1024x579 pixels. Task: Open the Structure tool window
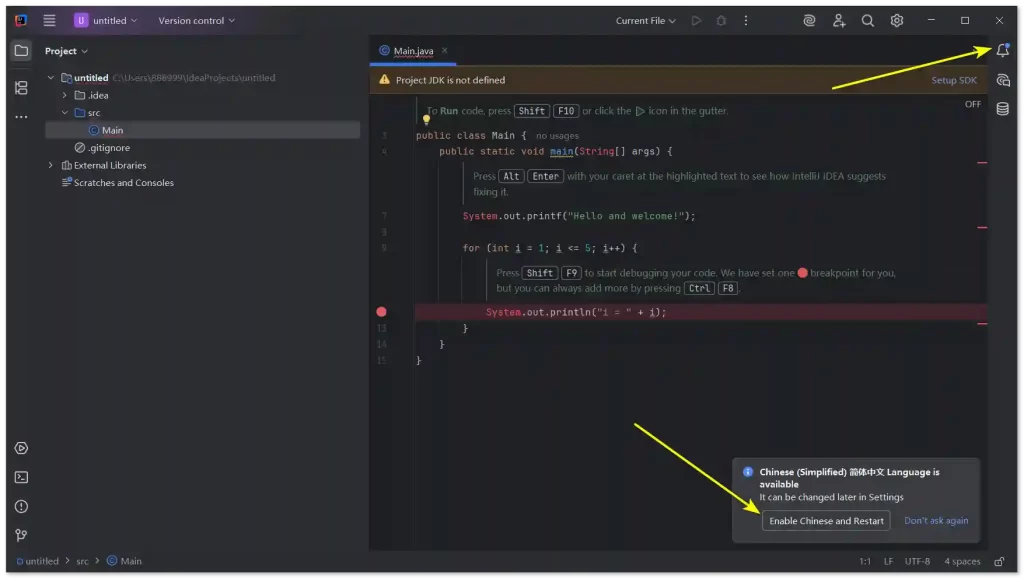tap(21, 88)
